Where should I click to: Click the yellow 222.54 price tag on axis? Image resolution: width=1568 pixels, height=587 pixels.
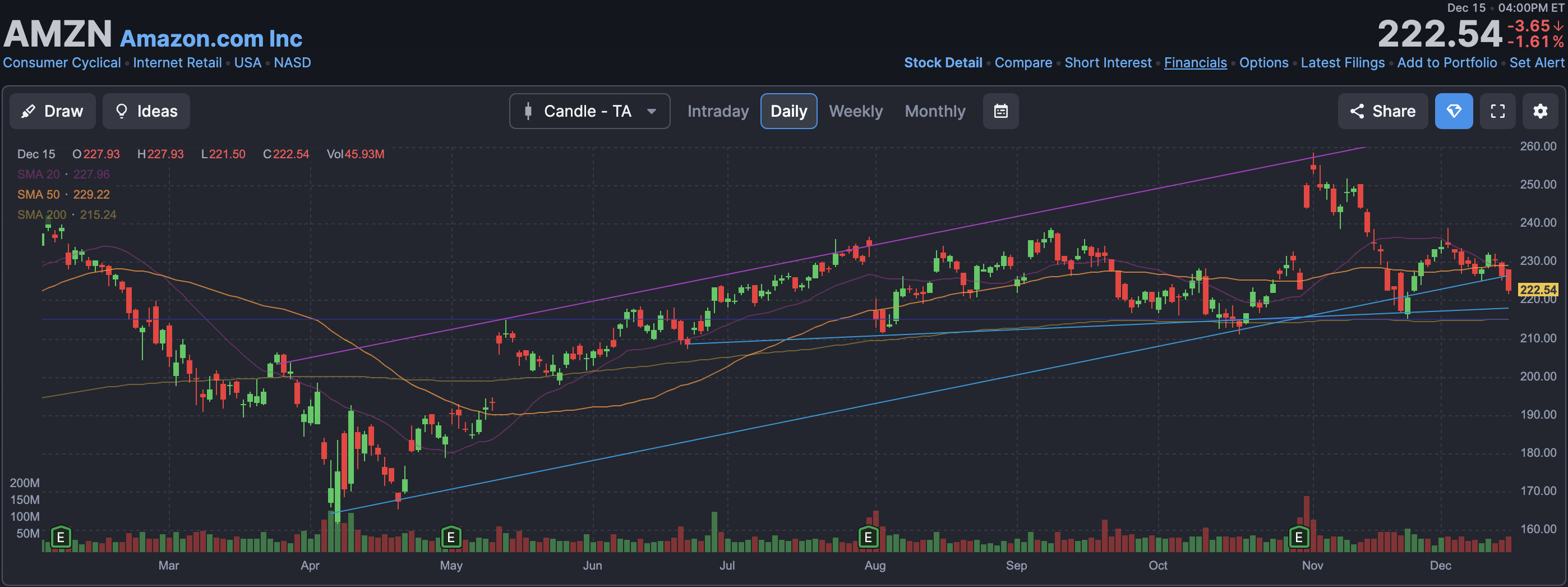coord(1538,290)
